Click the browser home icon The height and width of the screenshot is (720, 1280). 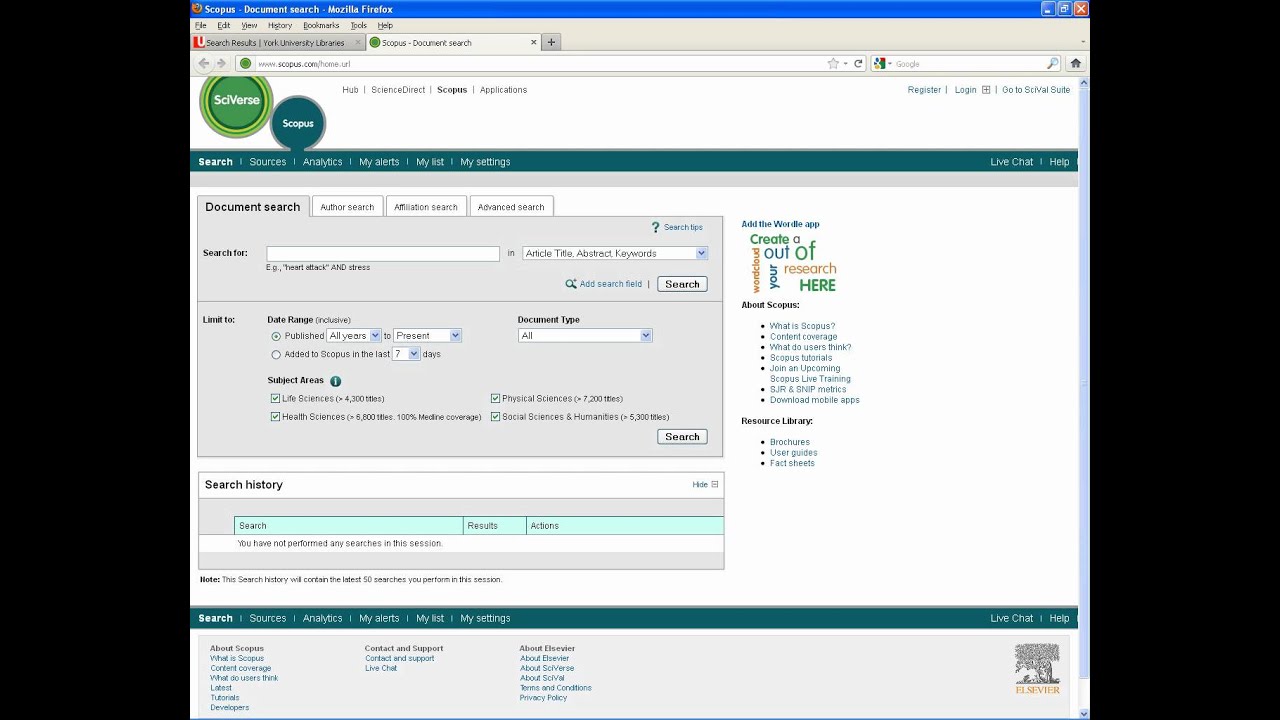(x=1076, y=63)
